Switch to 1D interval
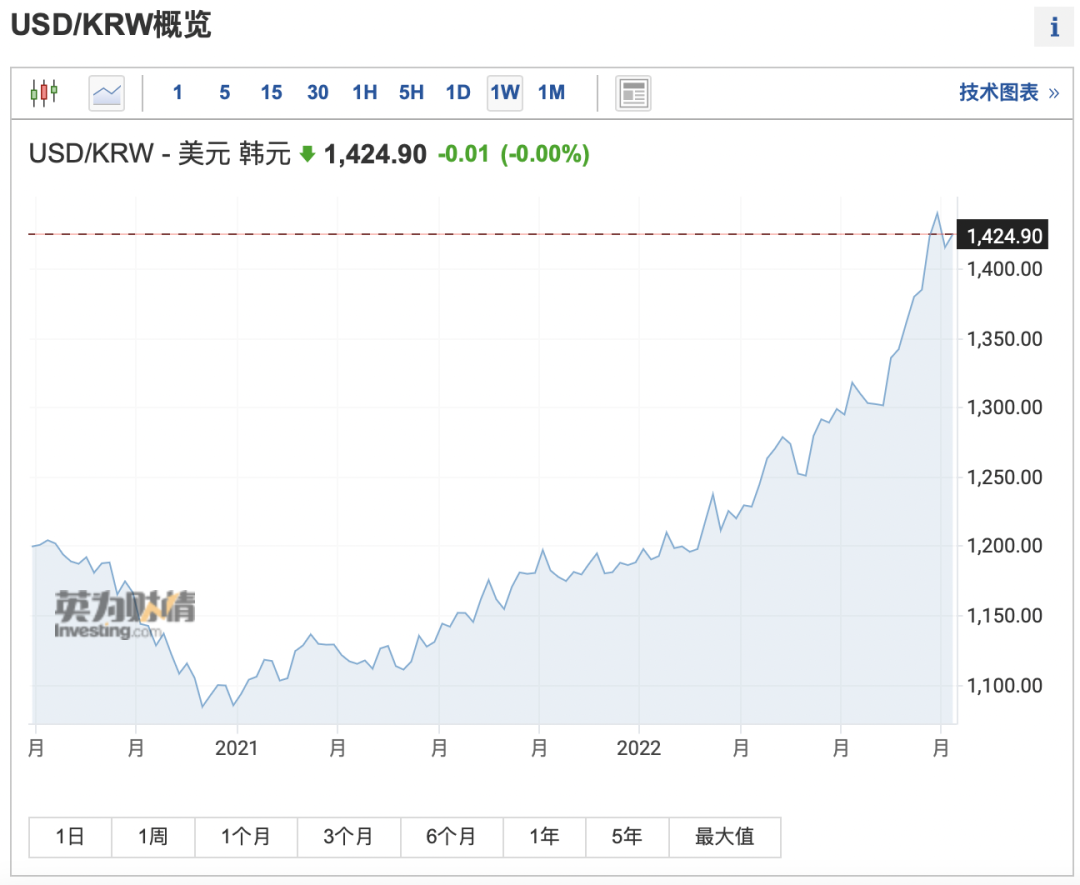Image resolution: width=1080 pixels, height=885 pixels. [458, 92]
